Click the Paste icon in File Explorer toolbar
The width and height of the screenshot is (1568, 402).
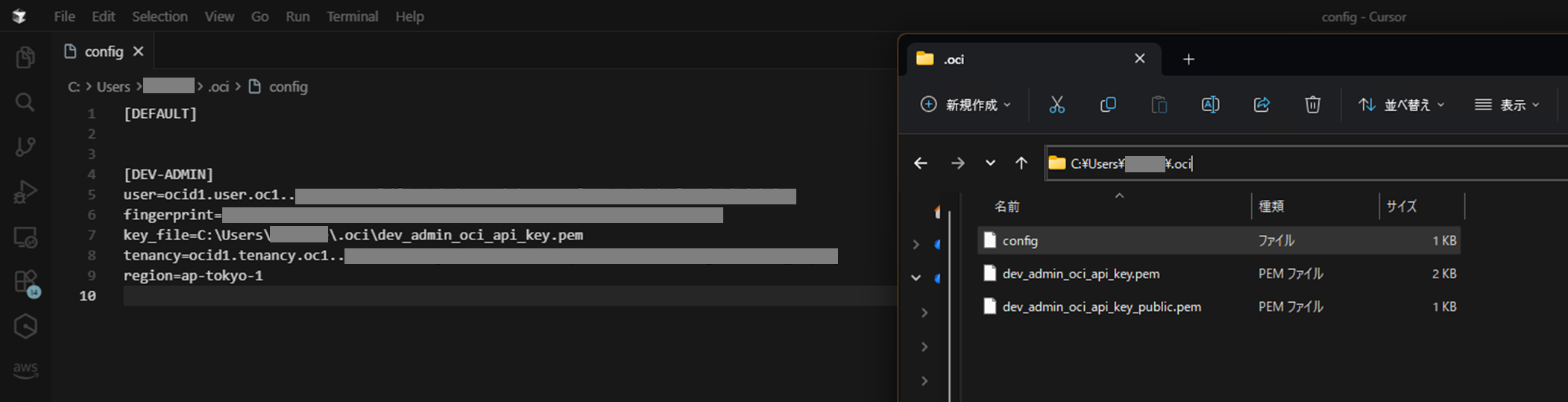(1159, 104)
